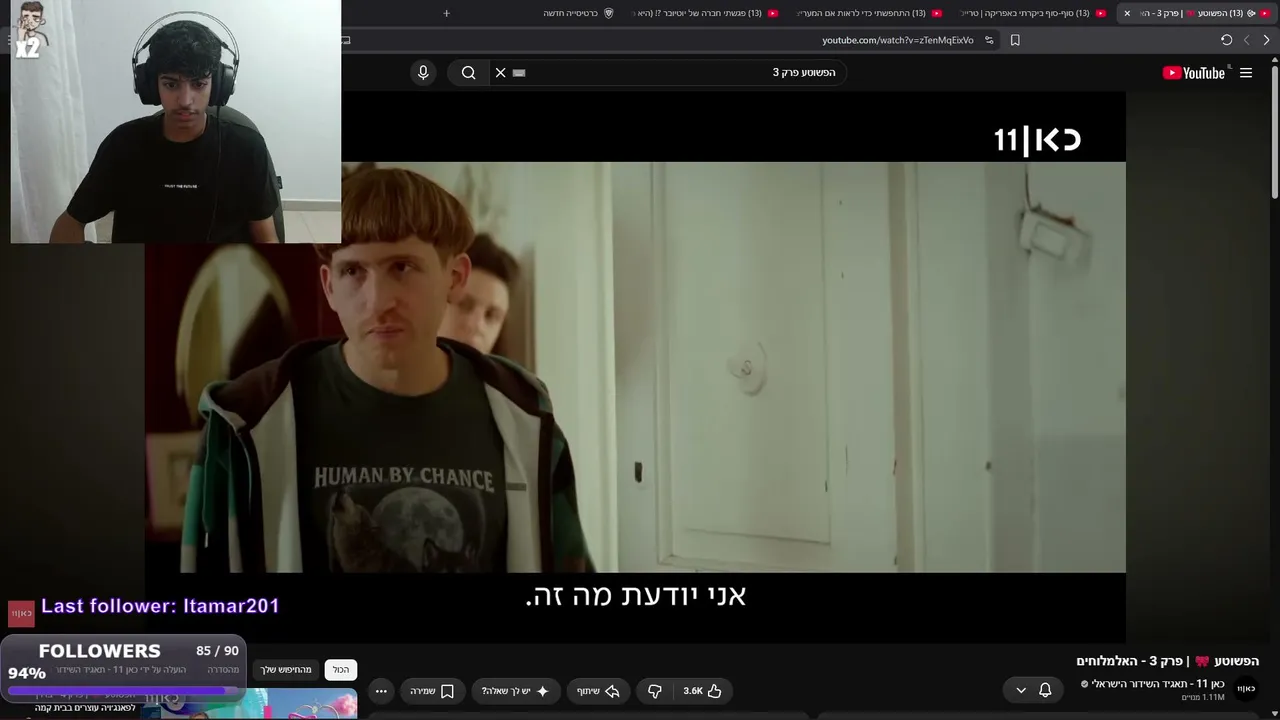Open the notification bell subscription dropdown
The image size is (1280, 720).
pyautogui.click(x=1034, y=690)
